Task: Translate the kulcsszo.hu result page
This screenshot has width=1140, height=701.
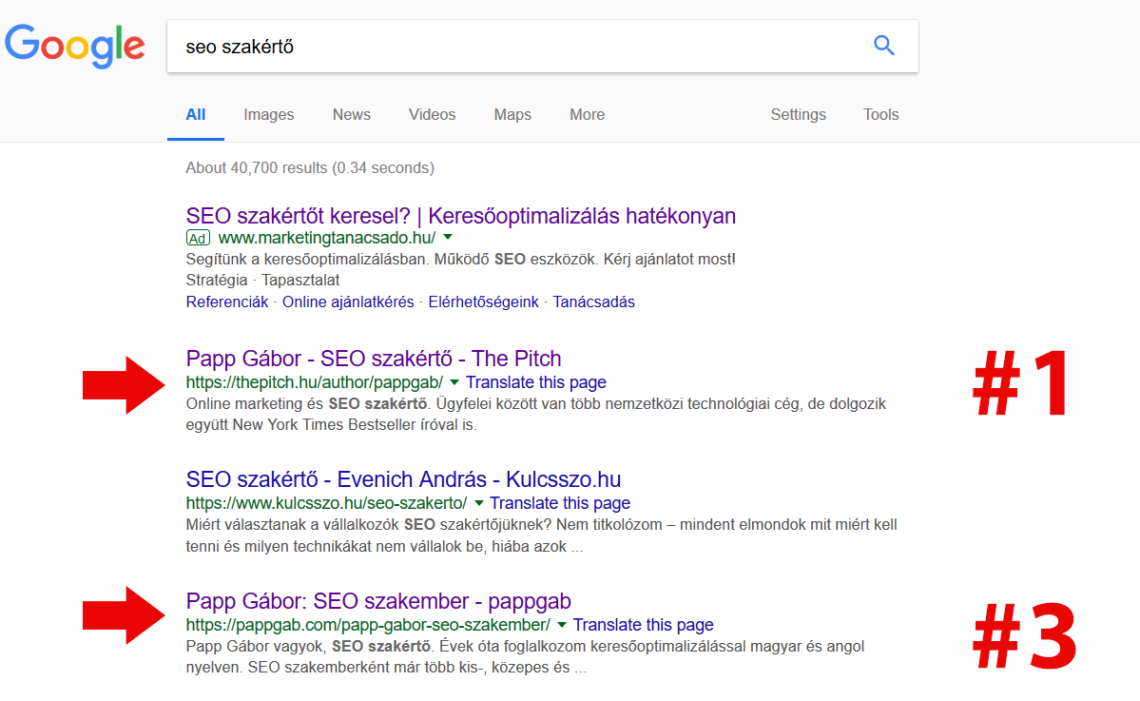Action: (x=560, y=503)
